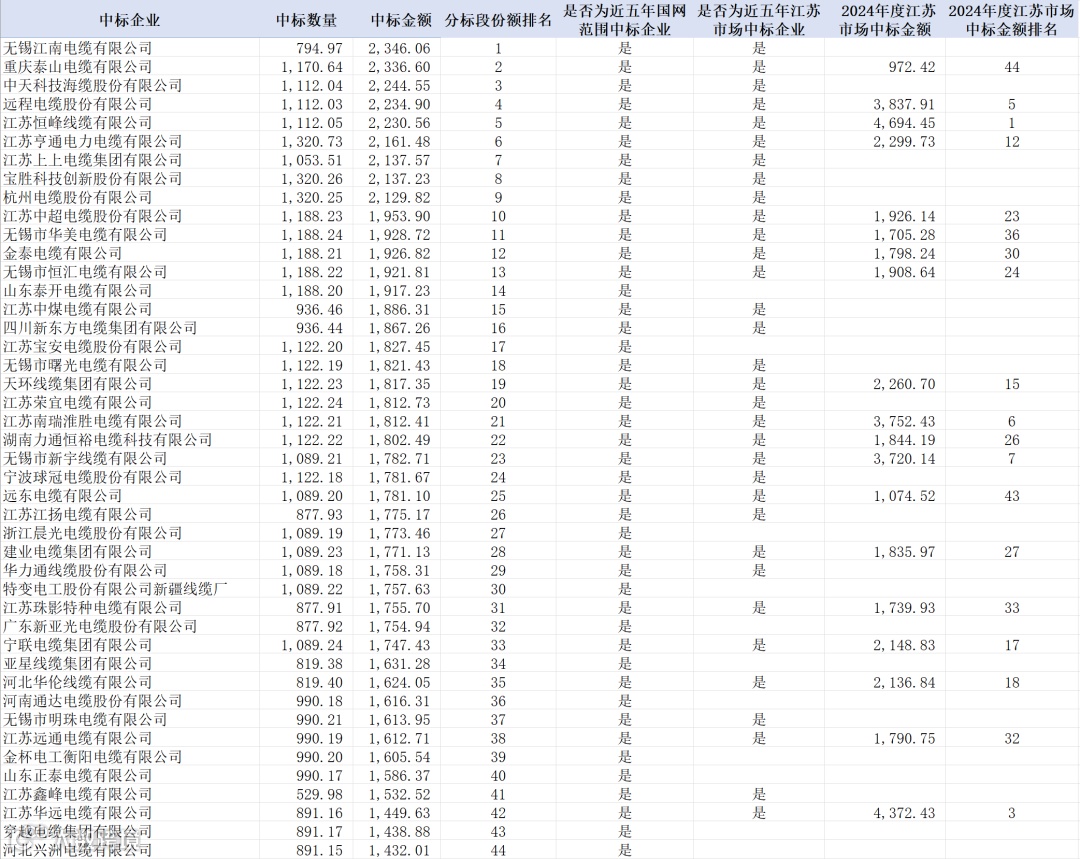Image resolution: width=1080 pixels, height=859 pixels.
Task: Click the cell 宁波球冠电缆股份有限公司
Action: pos(93,477)
